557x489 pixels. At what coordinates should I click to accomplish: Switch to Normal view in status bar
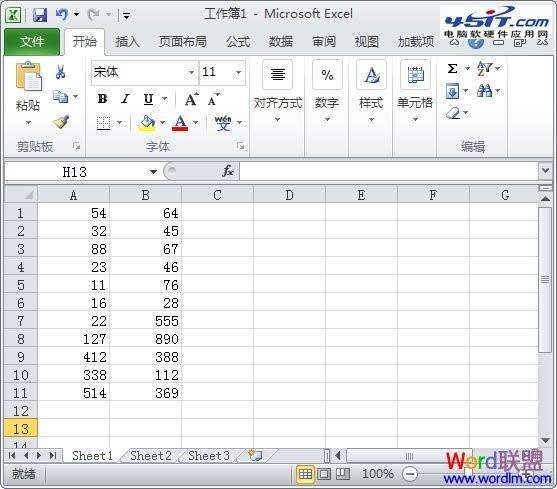pyautogui.click(x=305, y=474)
